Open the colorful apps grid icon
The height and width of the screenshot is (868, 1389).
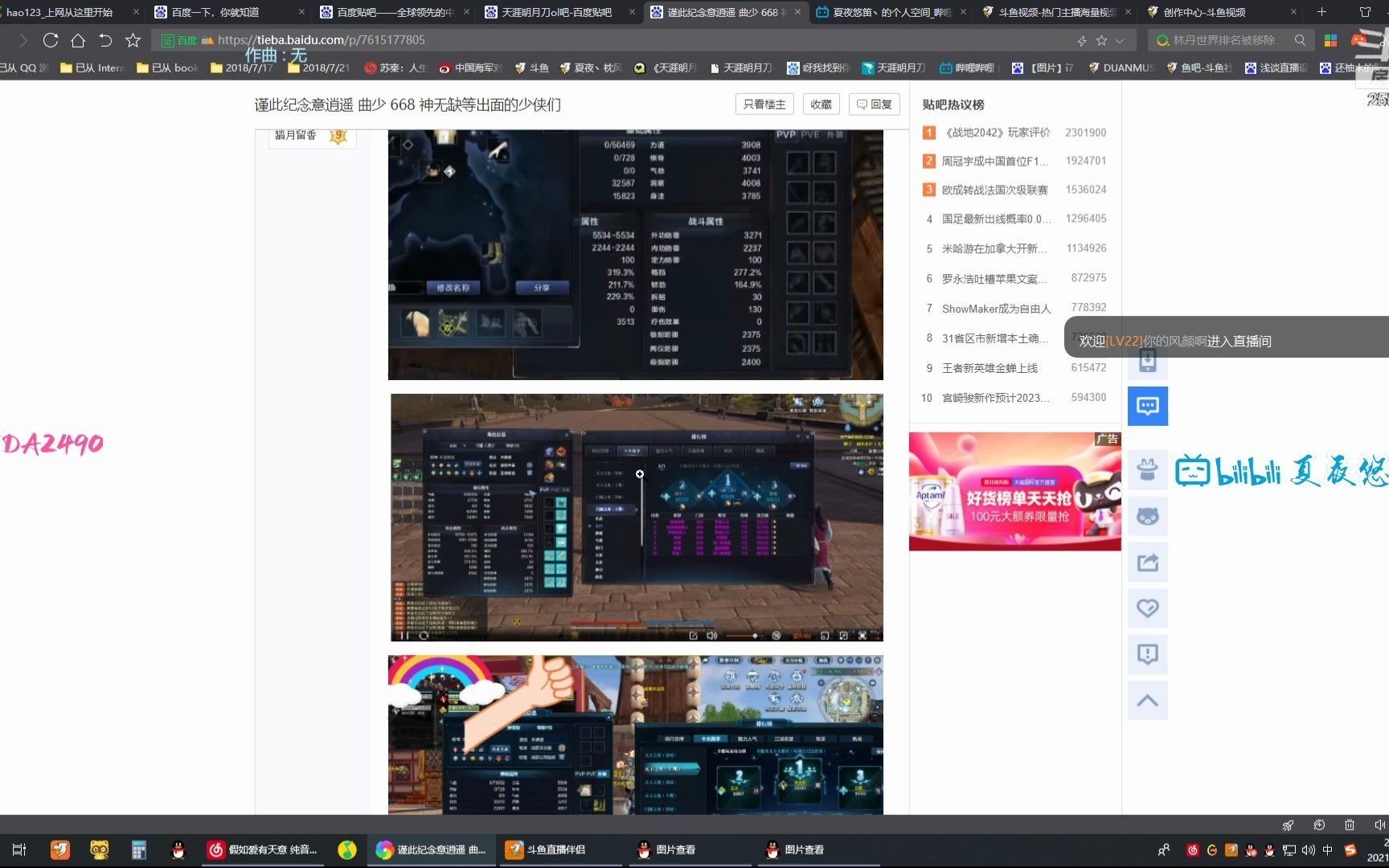coord(1330,40)
